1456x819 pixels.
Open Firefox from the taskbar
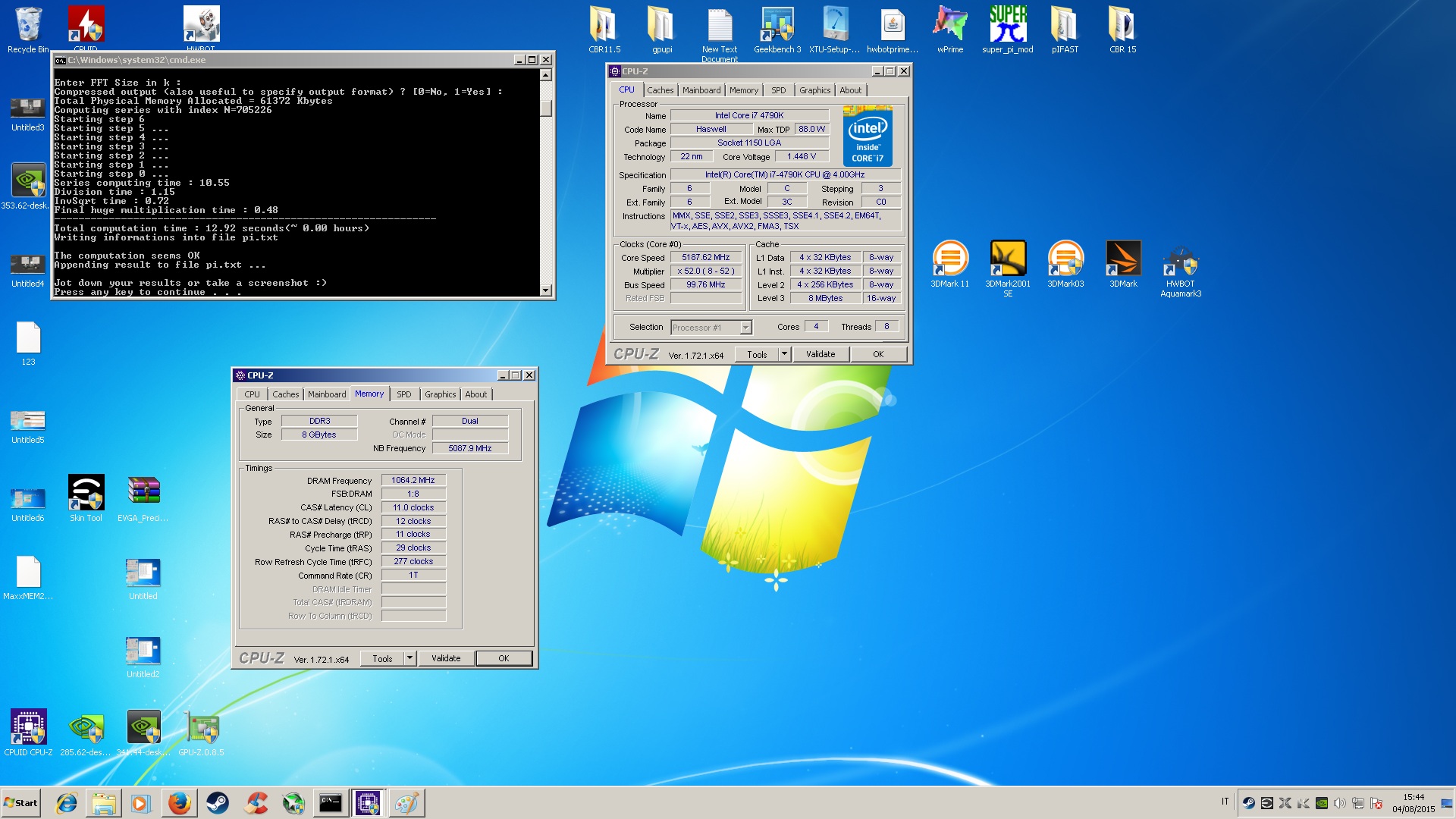coord(179,803)
